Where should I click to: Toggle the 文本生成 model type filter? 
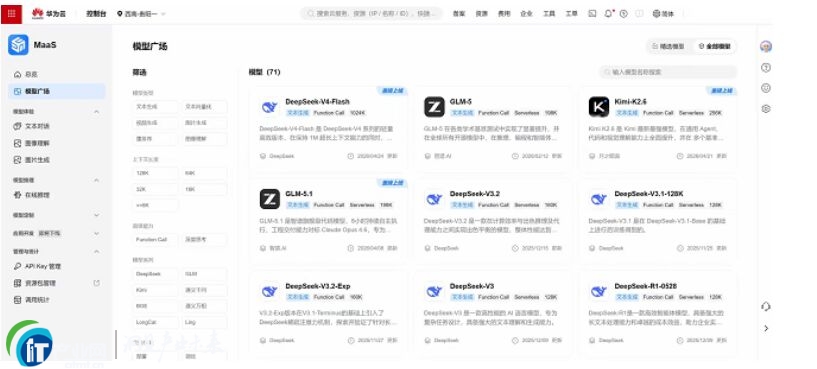point(155,107)
